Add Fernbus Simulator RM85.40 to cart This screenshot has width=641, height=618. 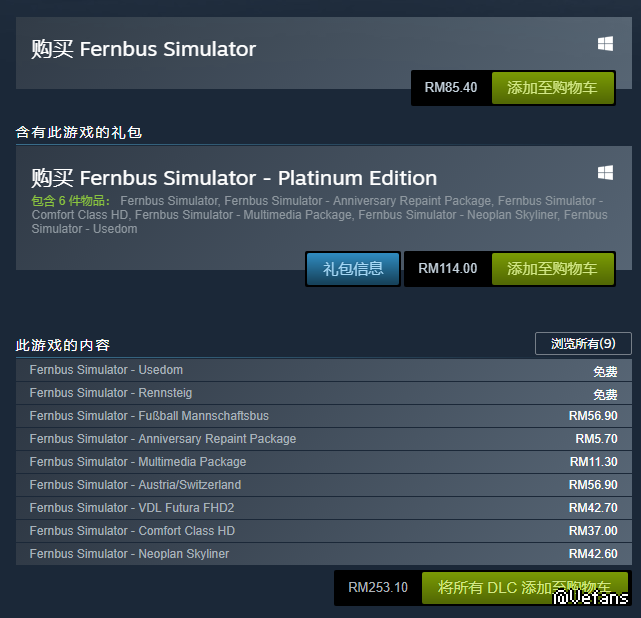pos(552,88)
